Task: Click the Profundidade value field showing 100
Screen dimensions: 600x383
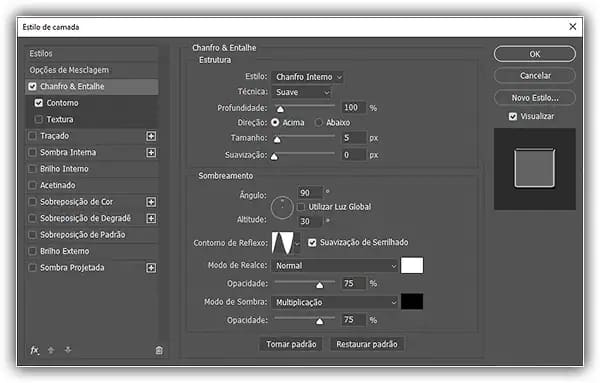Action: (x=354, y=108)
